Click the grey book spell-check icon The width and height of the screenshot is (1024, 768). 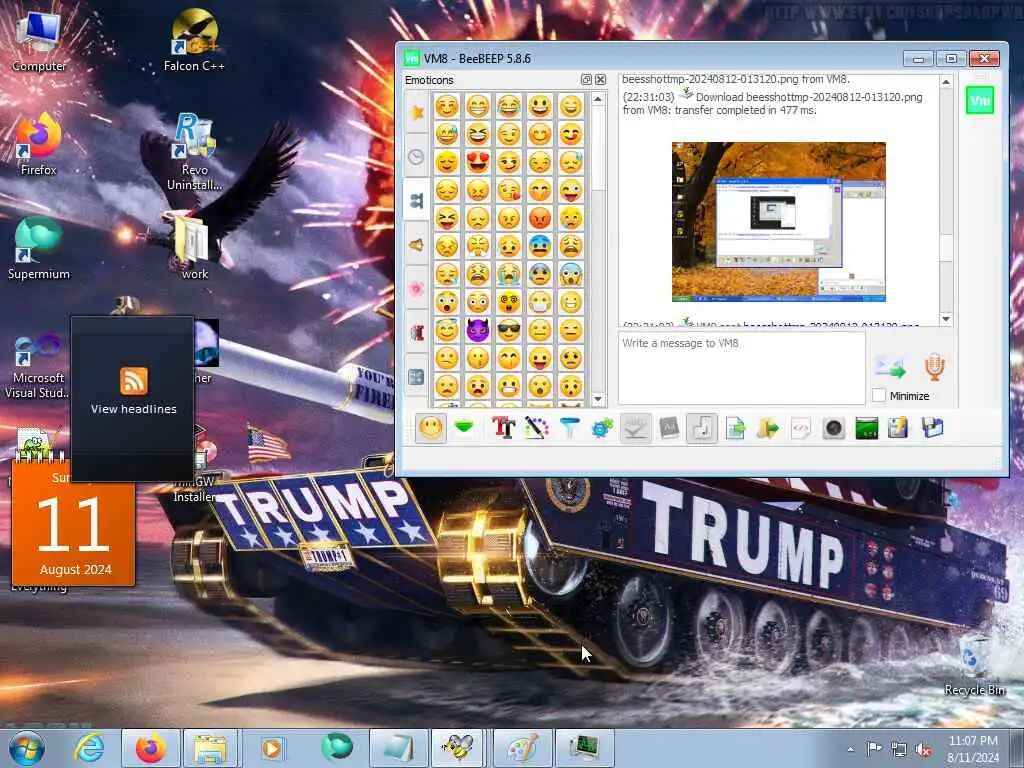click(669, 428)
